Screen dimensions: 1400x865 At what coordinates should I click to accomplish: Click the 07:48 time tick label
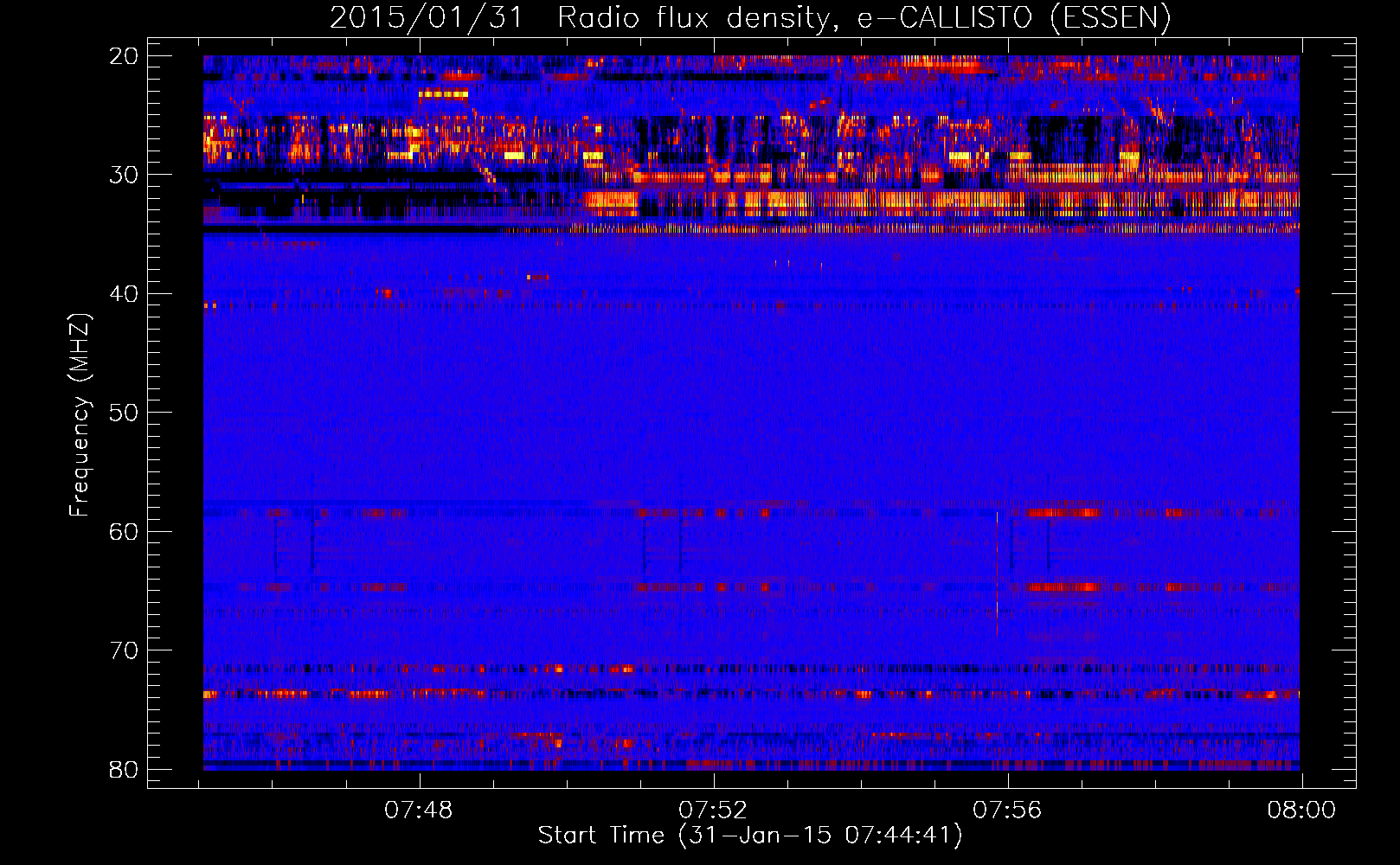pyautogui.click(x=419, y=811)
